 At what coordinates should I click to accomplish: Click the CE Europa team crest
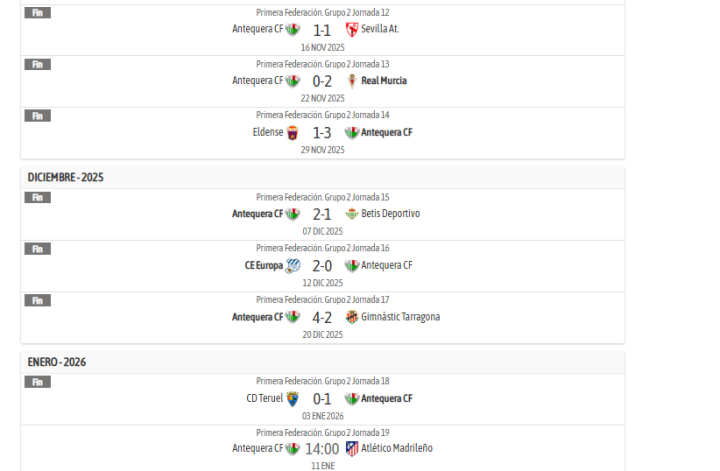click(293, 266)
